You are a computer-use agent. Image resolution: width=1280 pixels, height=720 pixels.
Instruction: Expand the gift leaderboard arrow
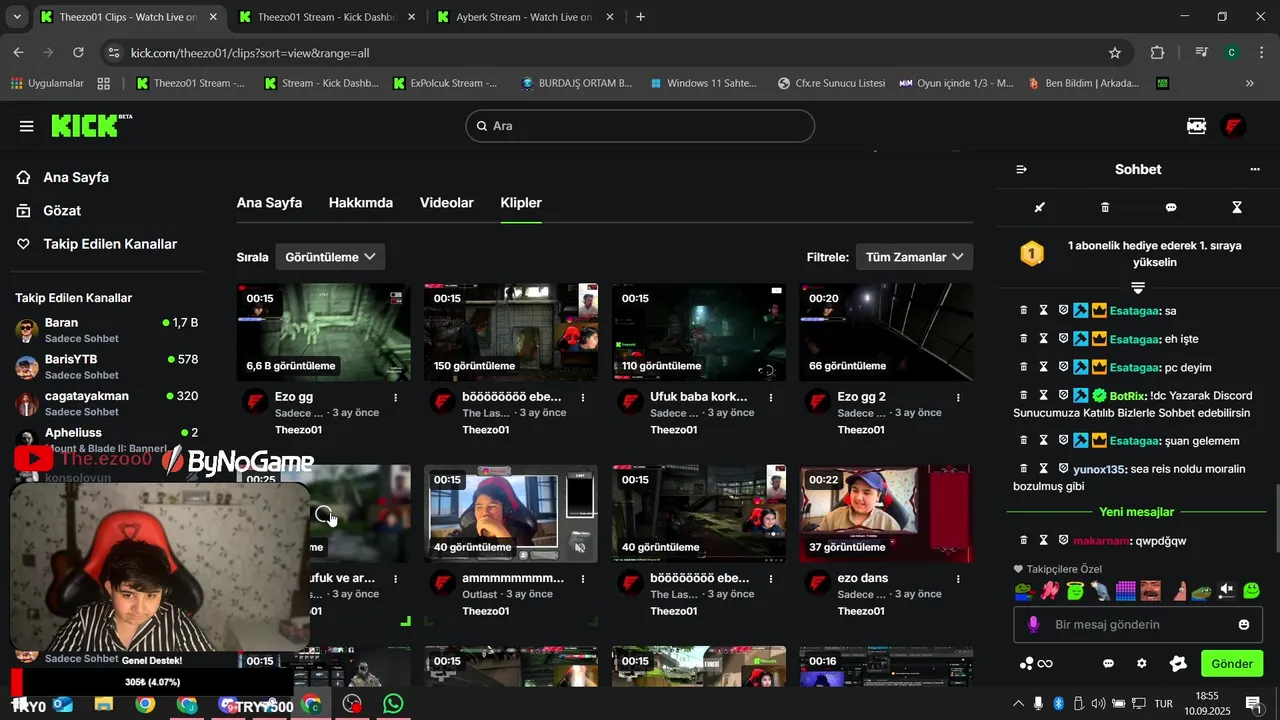point(1138,288)
